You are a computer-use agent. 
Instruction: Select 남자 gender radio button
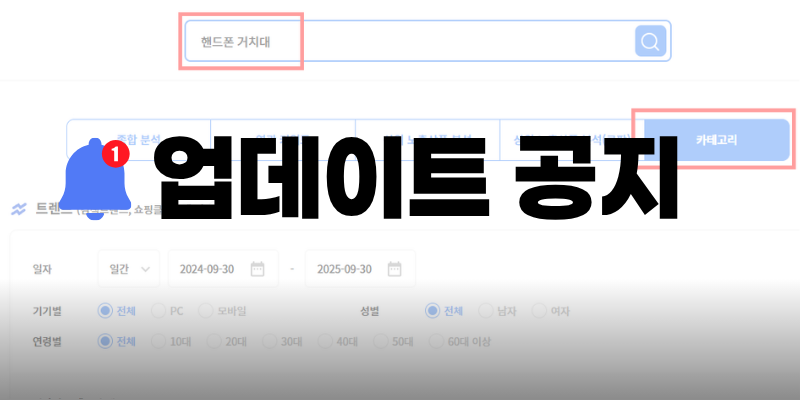(x=486, y=311)
